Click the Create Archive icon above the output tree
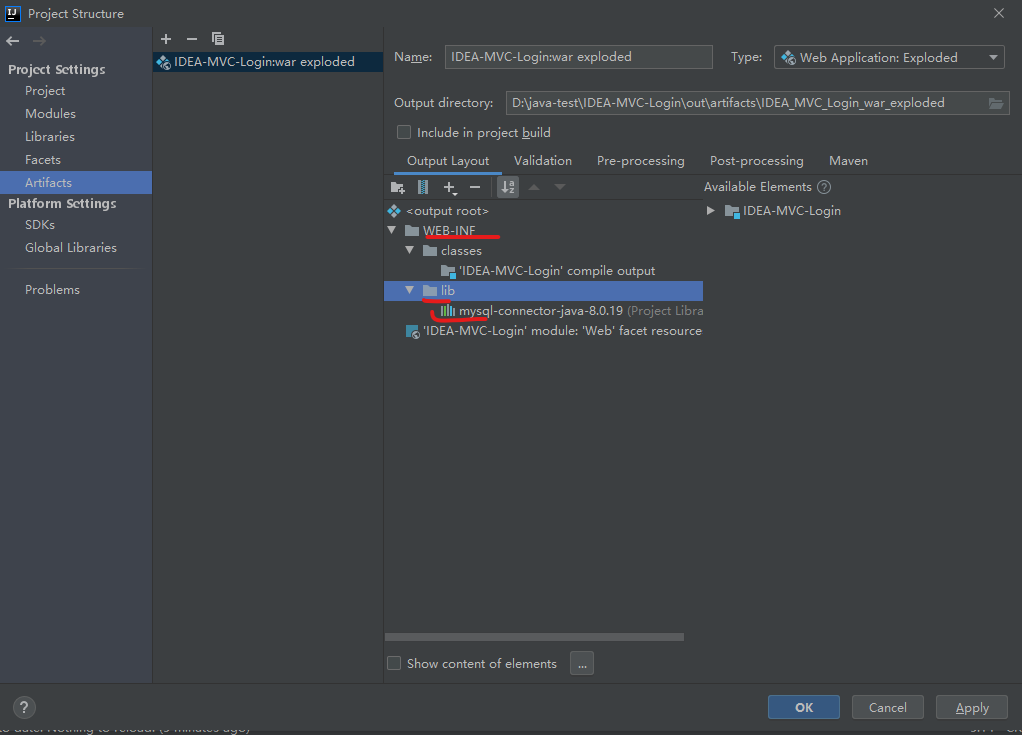The height and width of the screenshot is (735, 1022). (422, 187)
